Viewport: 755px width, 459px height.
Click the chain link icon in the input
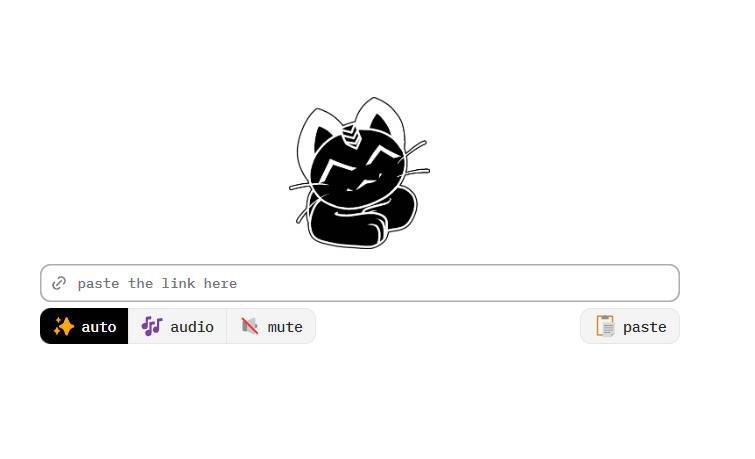point(59,283)
